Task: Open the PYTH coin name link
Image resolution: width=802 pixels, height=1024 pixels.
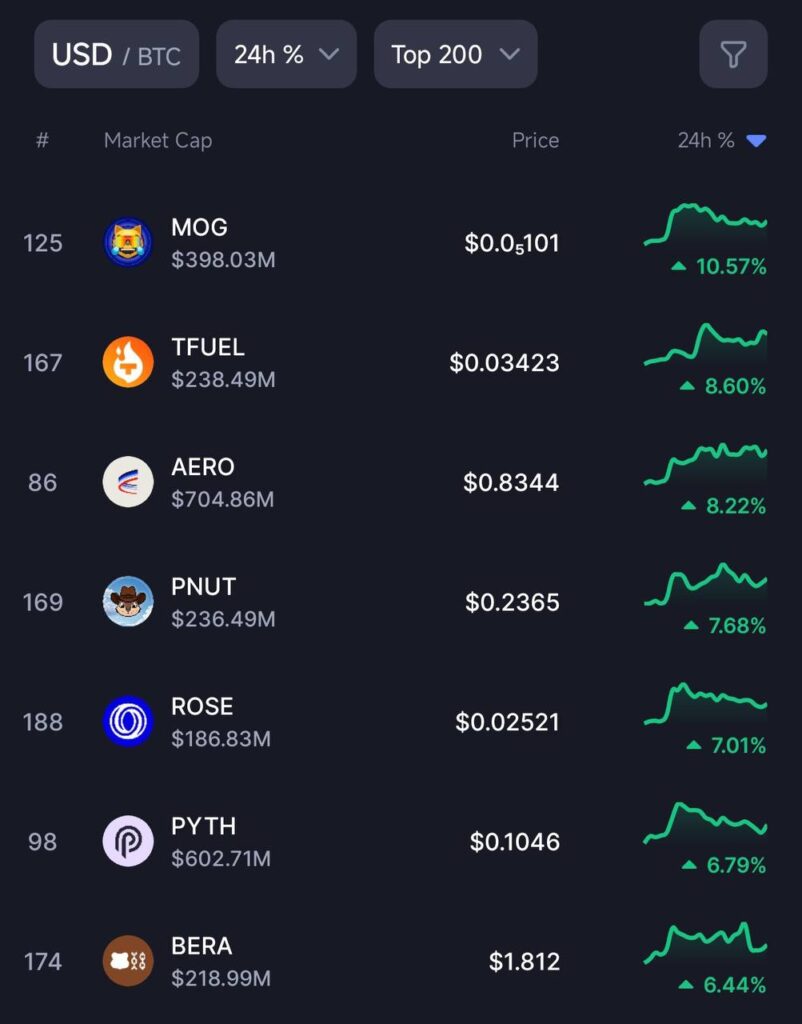Action: point(204,826)
